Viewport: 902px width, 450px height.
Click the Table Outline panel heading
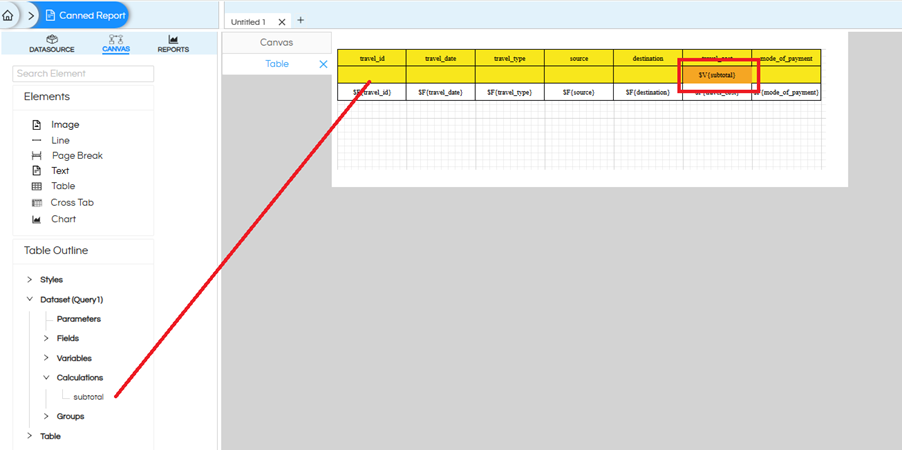click(x=56, y=251)
